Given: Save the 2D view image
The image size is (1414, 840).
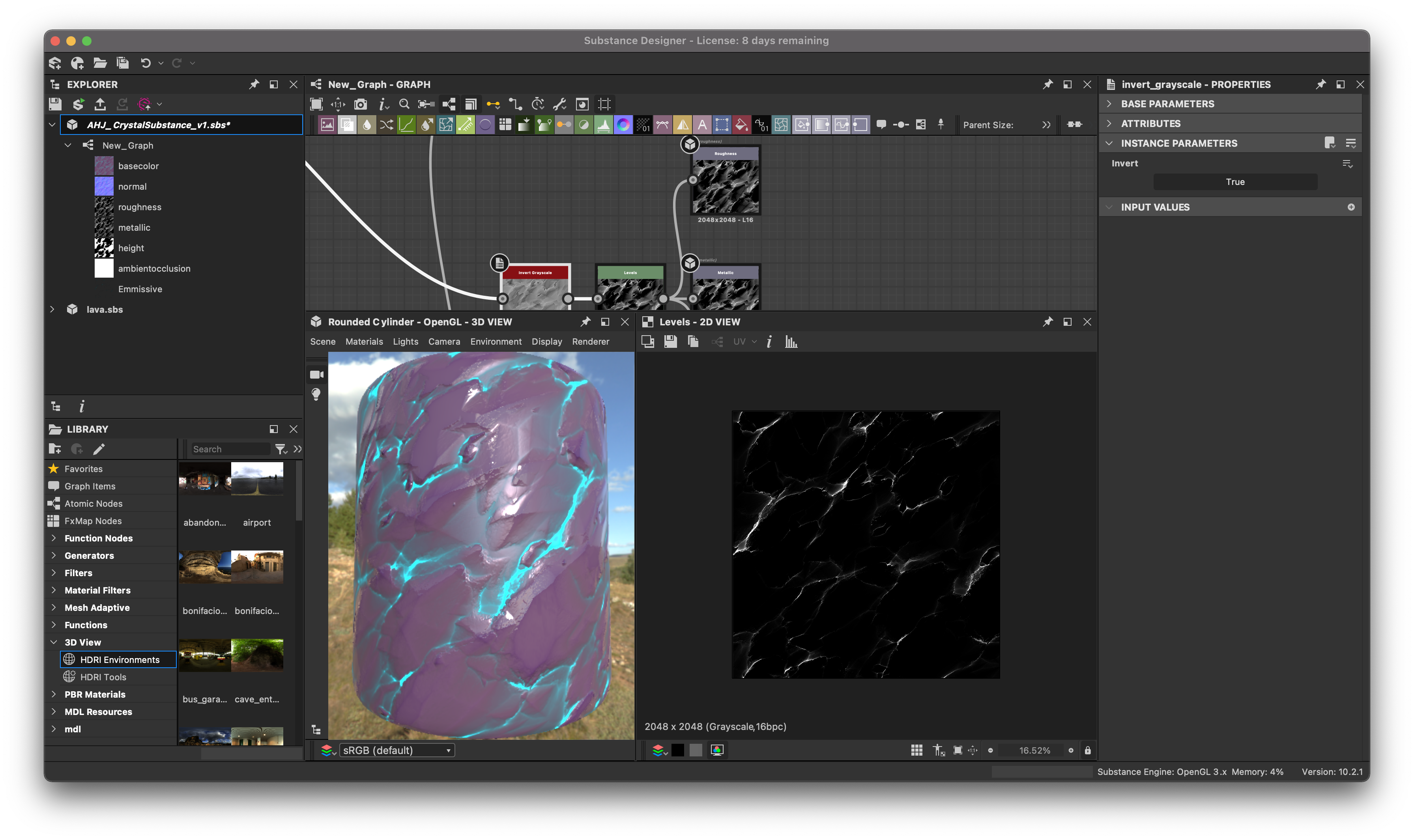Looking at the screenshot, I should pyautogui.click(x=670, y=342).
